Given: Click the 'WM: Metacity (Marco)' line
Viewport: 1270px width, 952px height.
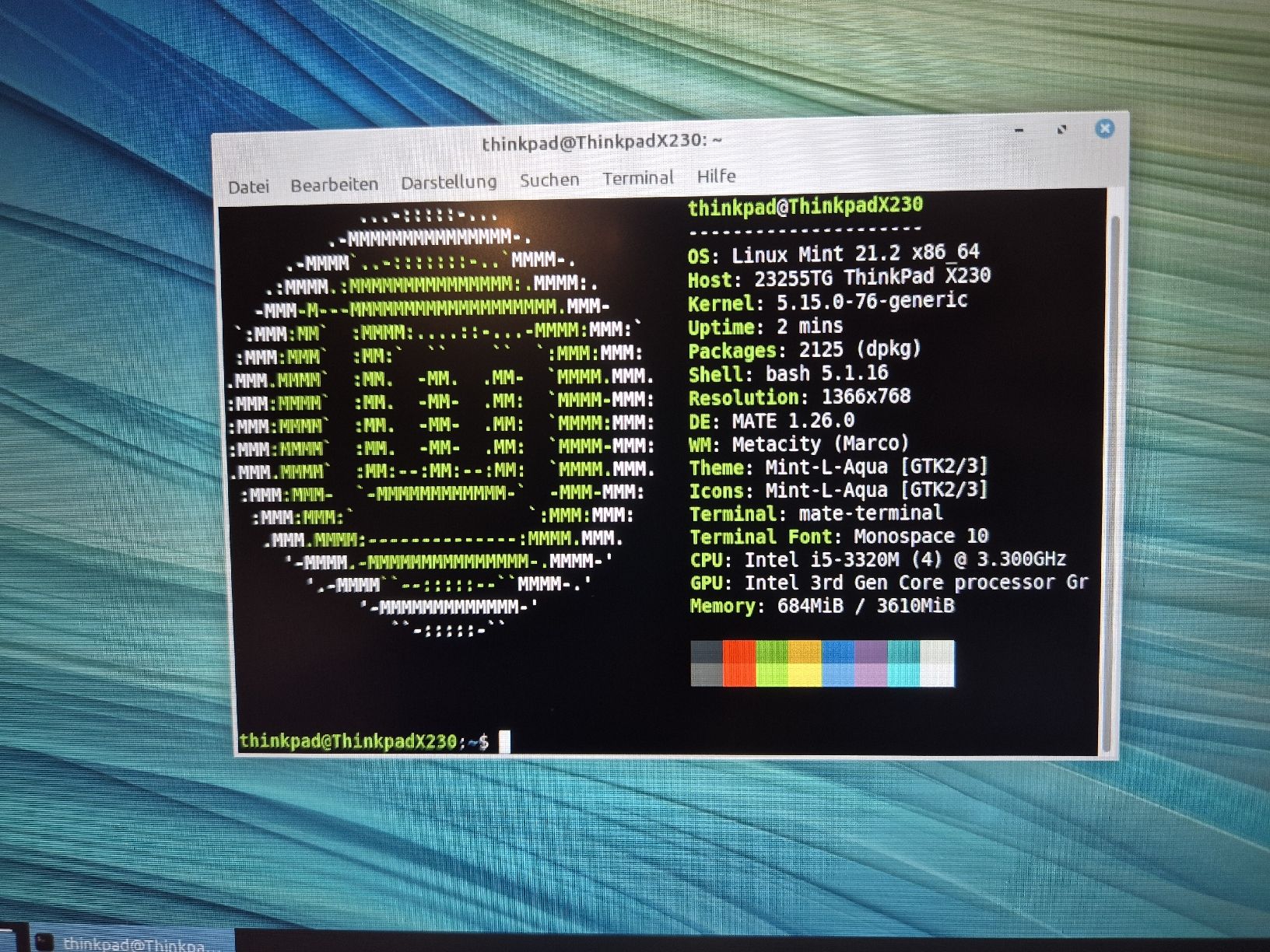Looking at the screenshot, I should 799,443.
